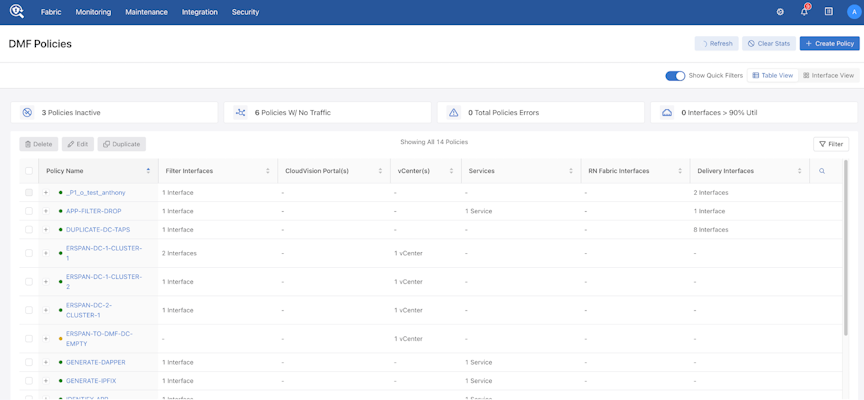Expand the DUPLICATE-DC-TAPS row
This screenshot has width=864, height=400.
(x=46, y=229)
